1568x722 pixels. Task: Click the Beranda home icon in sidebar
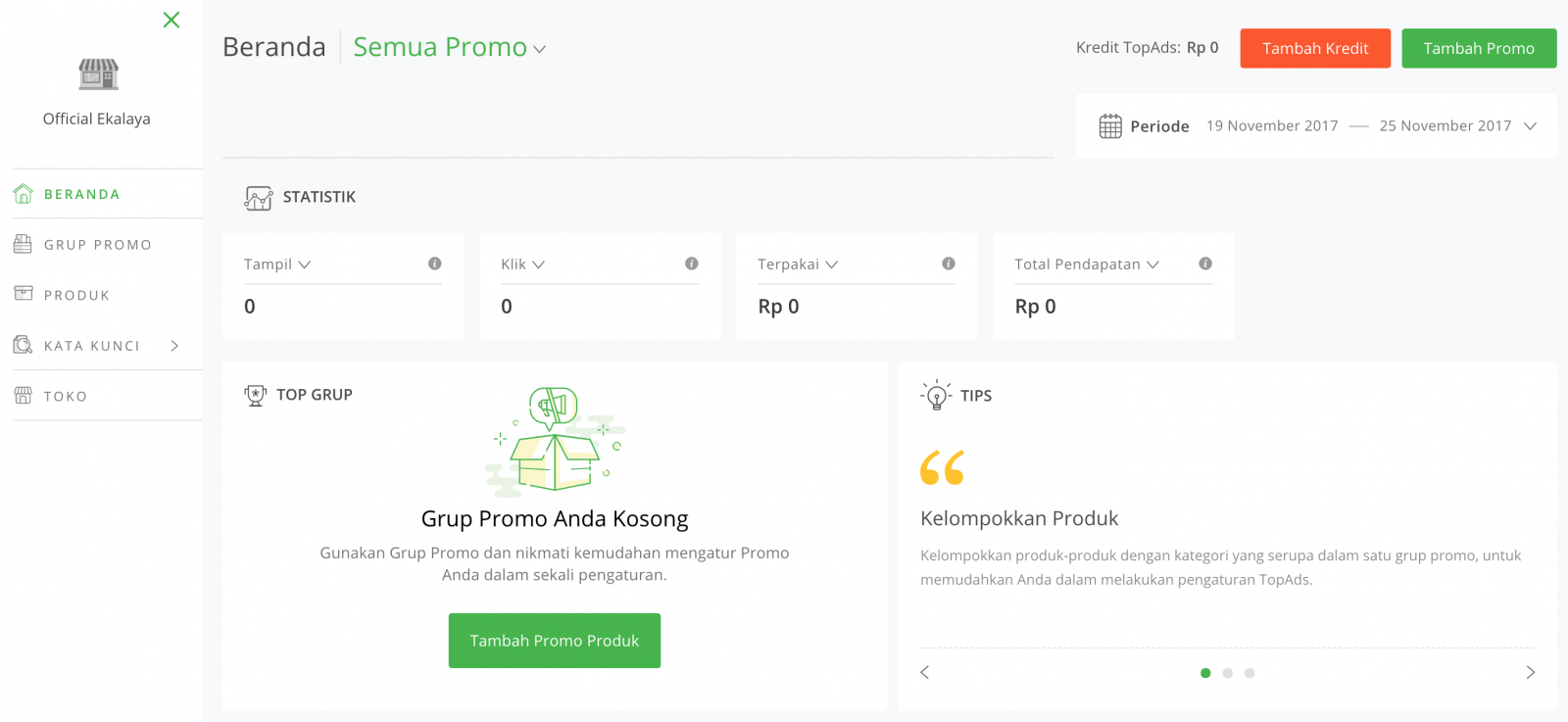click(24, 194)
